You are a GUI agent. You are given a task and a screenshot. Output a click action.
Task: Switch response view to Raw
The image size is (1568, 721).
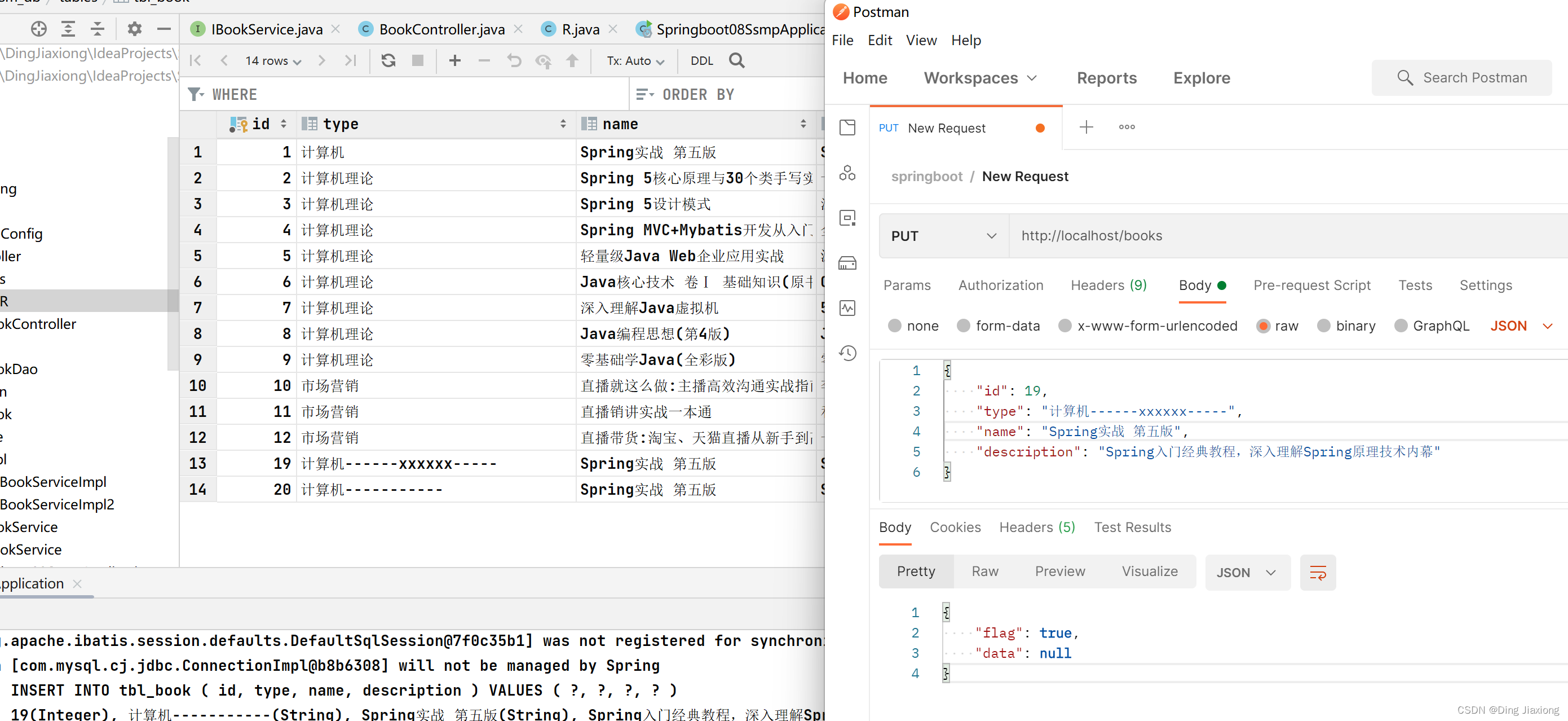985,571
